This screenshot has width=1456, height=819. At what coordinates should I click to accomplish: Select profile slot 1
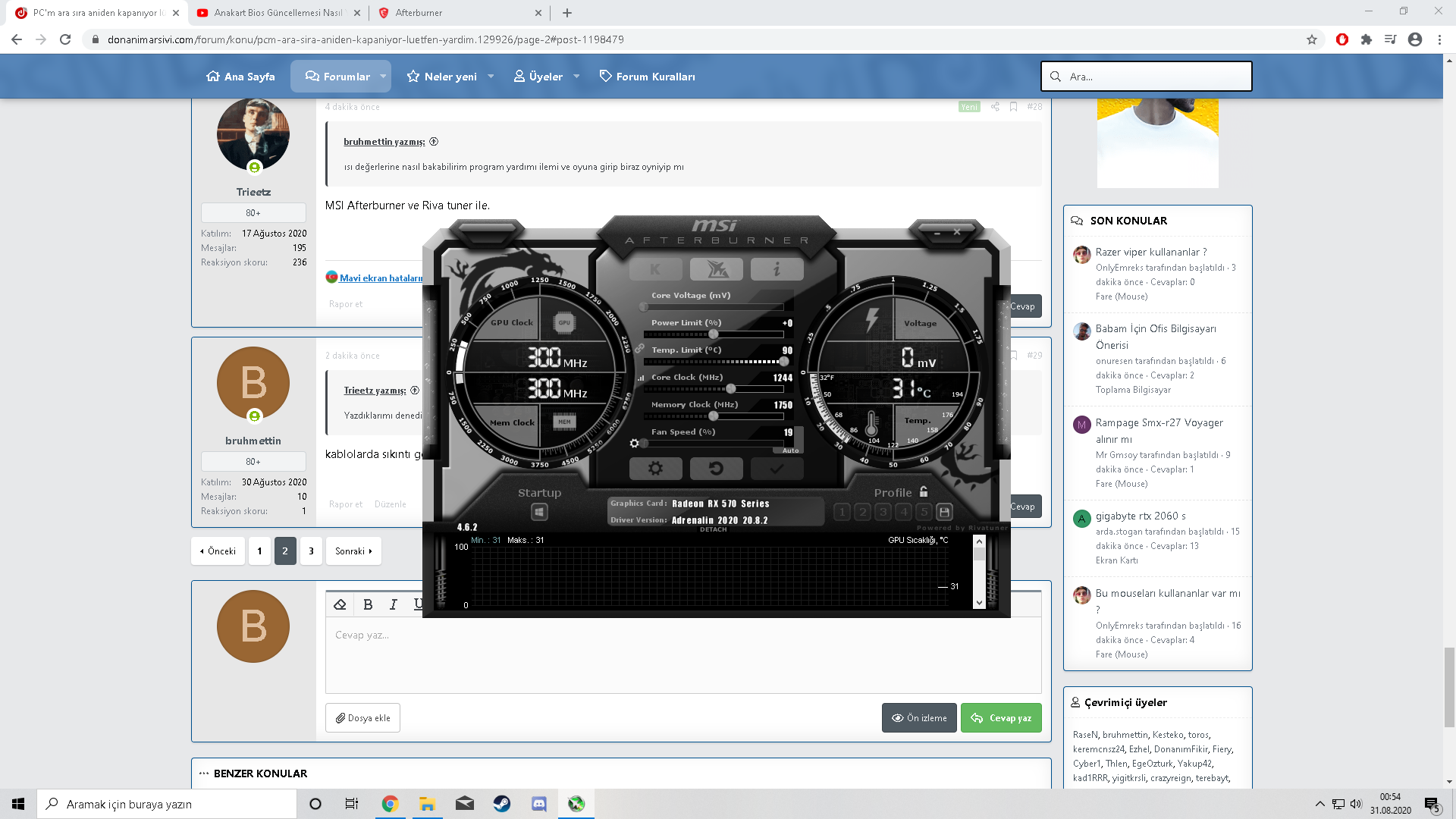coord(842,512)
